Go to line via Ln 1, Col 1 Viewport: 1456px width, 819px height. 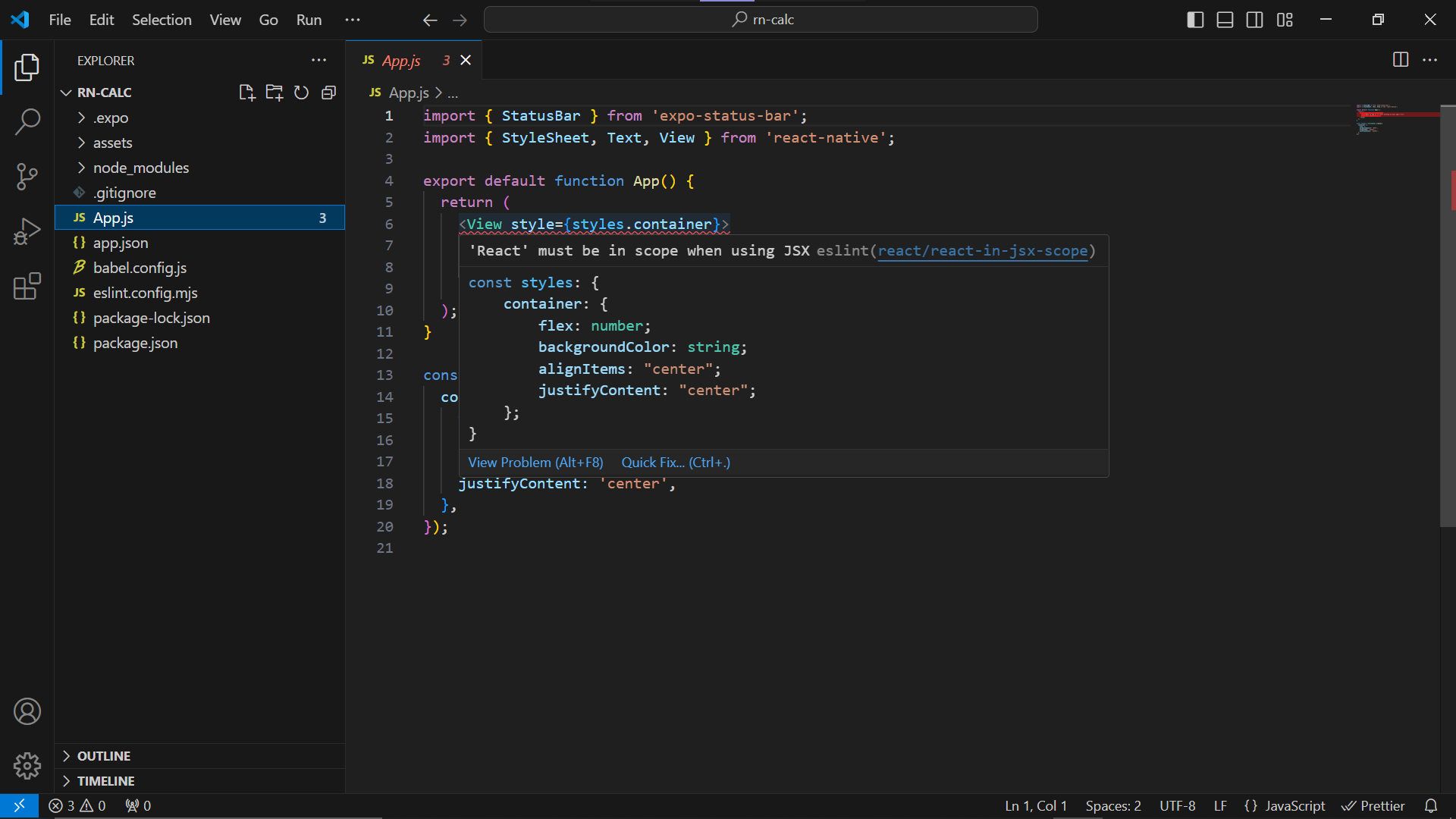1036,805
